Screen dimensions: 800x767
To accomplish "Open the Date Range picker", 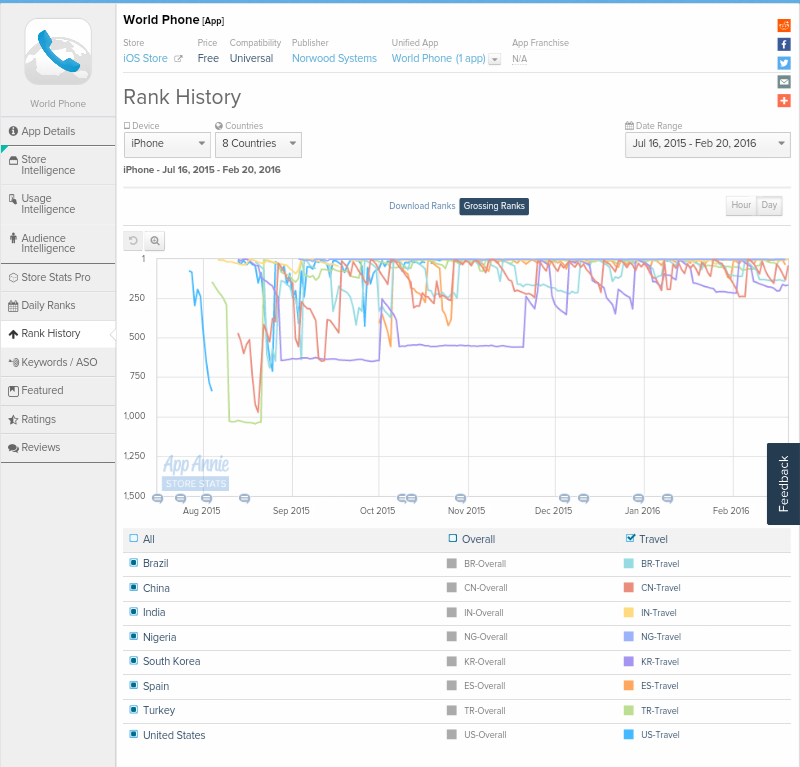I will pos(707,144).
